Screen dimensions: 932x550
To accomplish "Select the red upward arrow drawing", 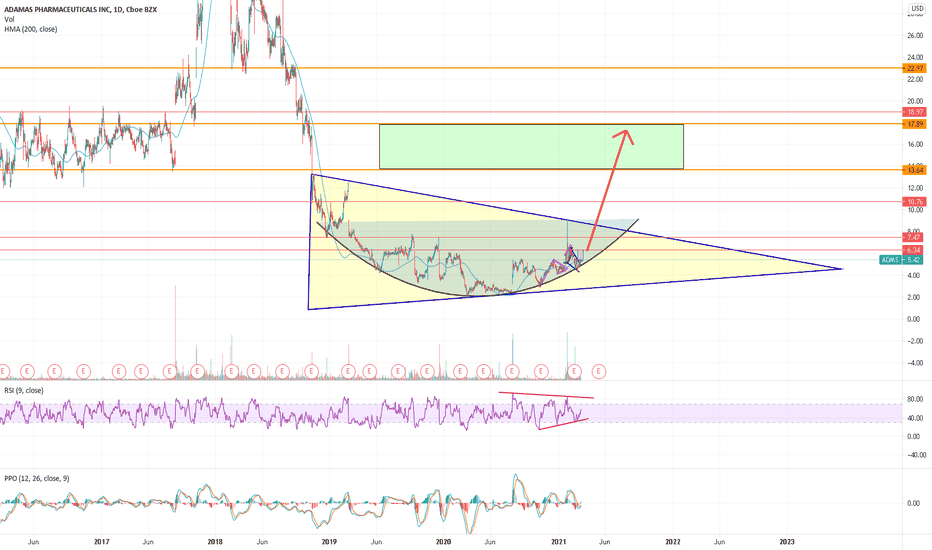I will pos(610,190).
